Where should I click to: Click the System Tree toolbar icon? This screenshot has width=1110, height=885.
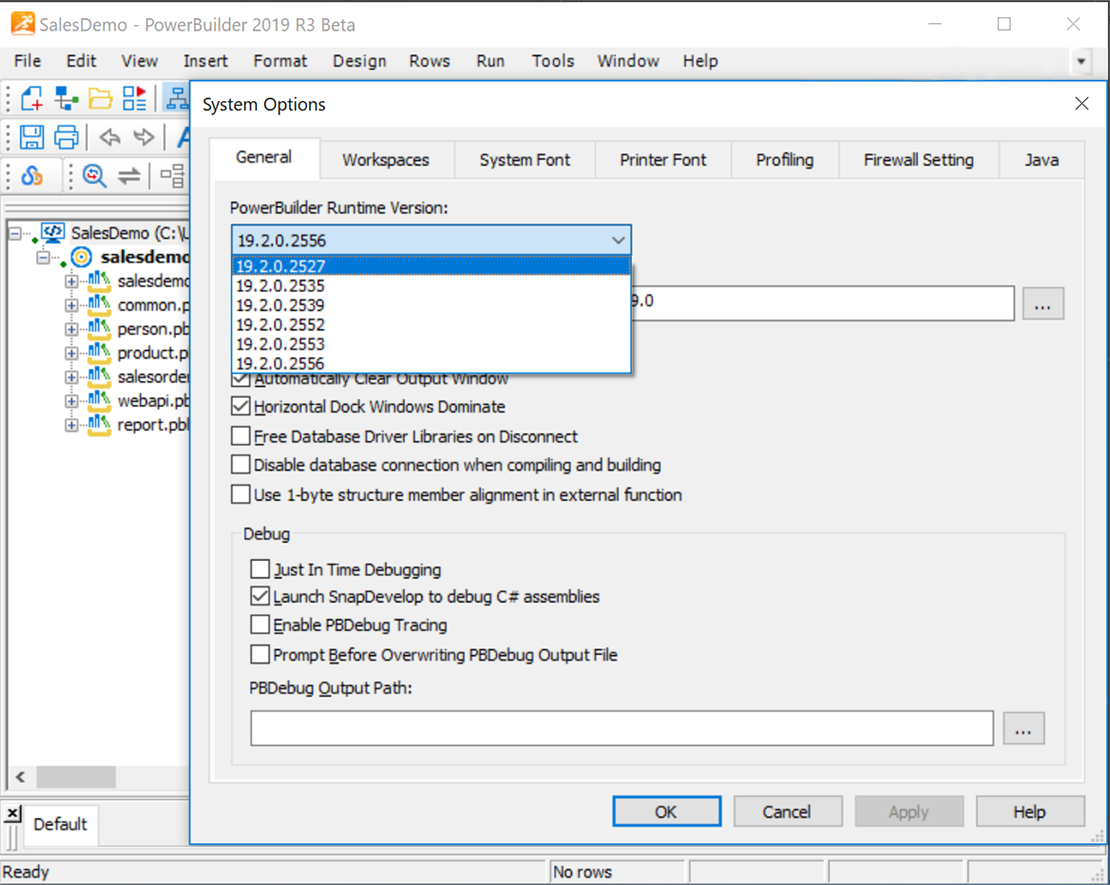coord(176,98)
